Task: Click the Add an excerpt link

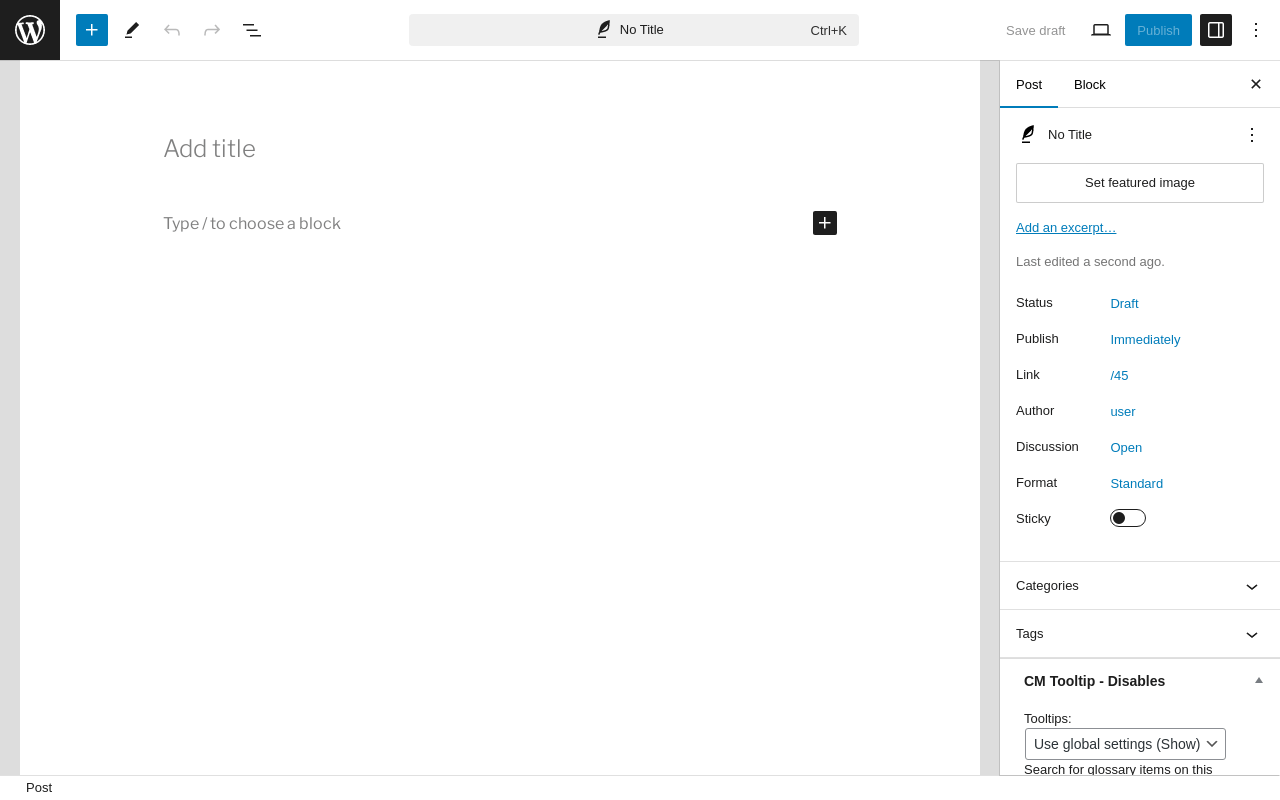Action: [1066, 227]
